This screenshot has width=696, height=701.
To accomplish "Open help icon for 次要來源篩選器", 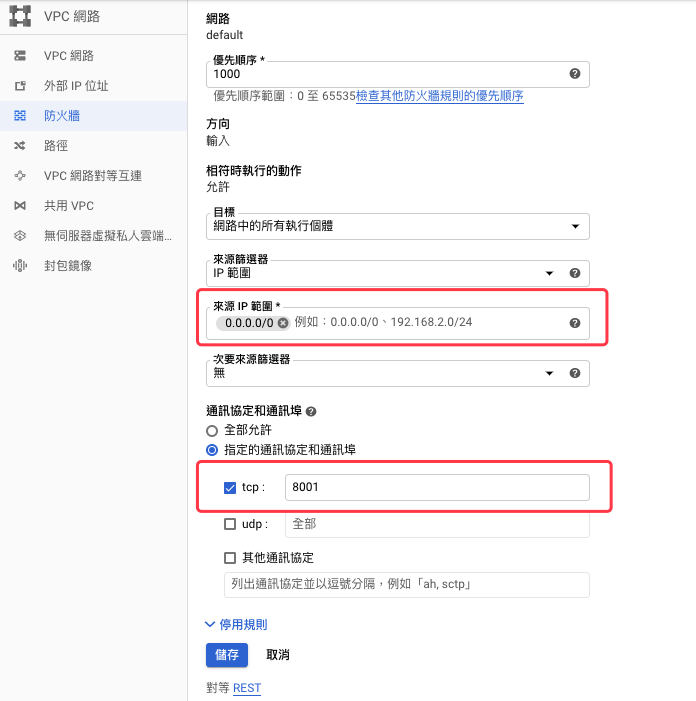I will point(575,373).
